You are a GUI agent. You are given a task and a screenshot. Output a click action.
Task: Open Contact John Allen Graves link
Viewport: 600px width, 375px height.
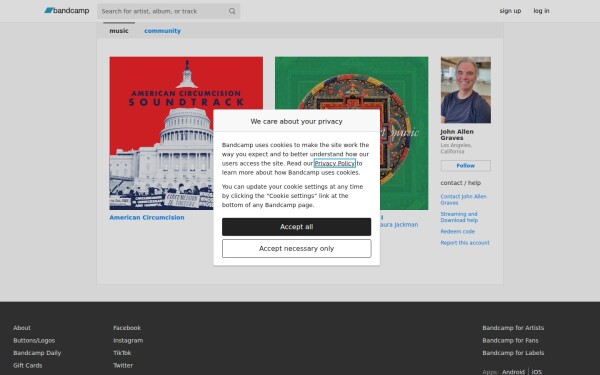(463, 199)
